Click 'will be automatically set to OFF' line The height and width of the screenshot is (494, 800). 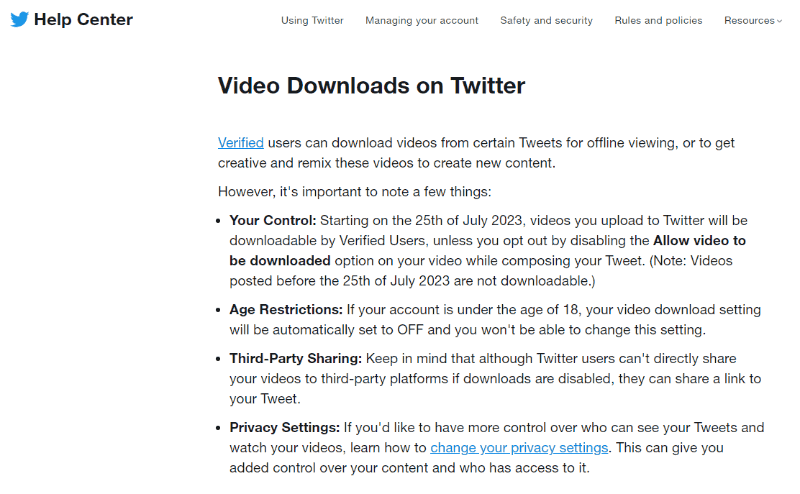coord(467,330)
